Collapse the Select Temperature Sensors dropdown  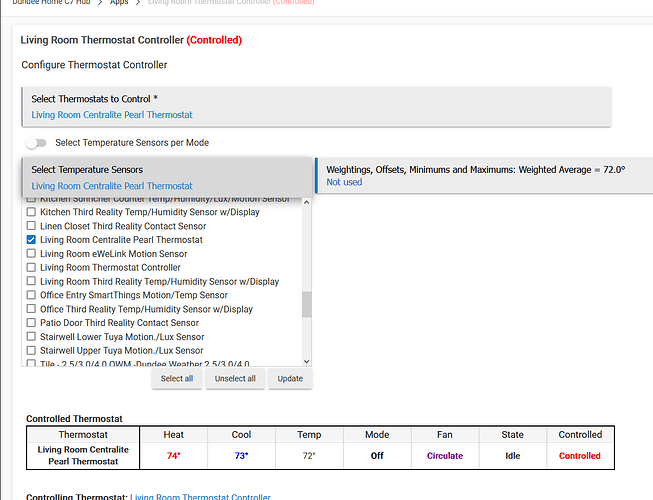point(167,177)
